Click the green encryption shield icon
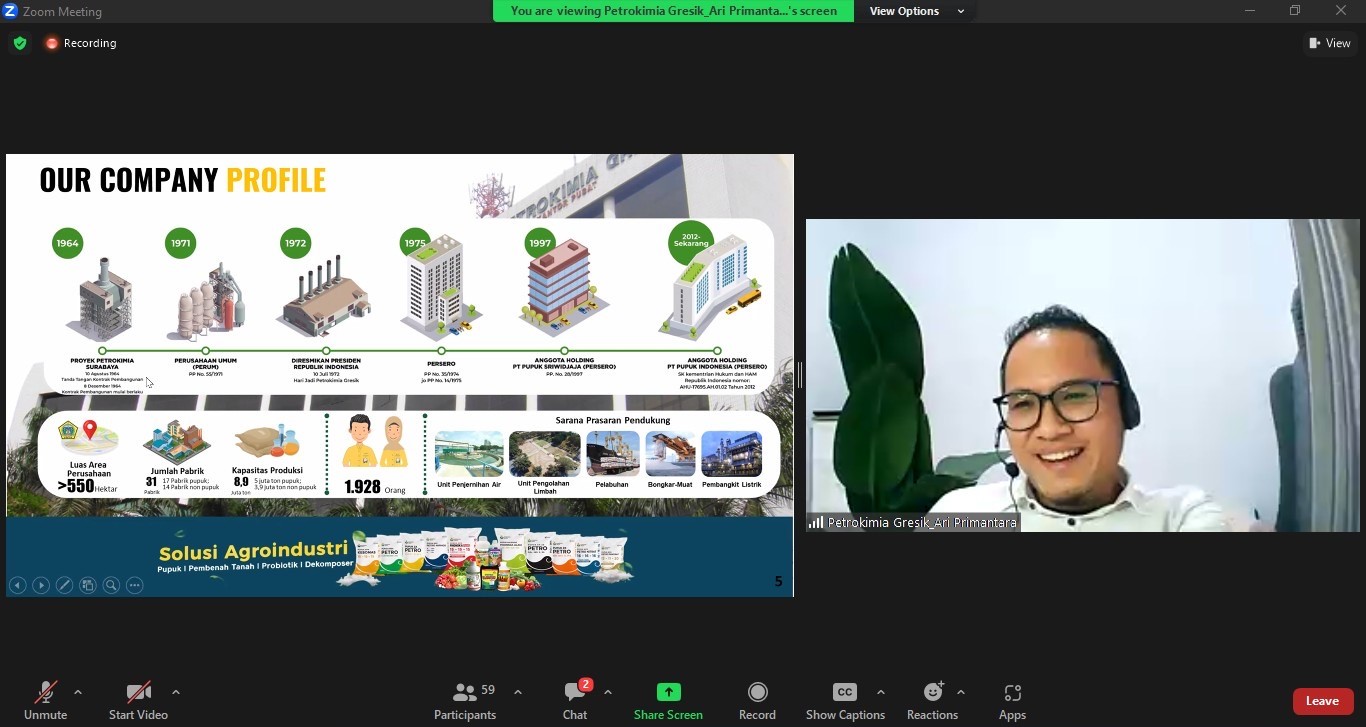 [20, 43]
